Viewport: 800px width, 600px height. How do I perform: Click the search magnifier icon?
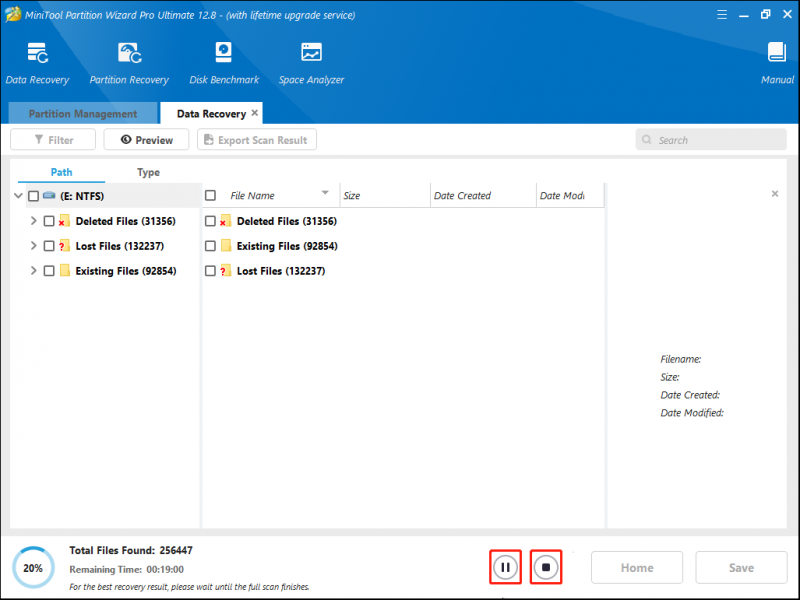(x=646, y=139)
